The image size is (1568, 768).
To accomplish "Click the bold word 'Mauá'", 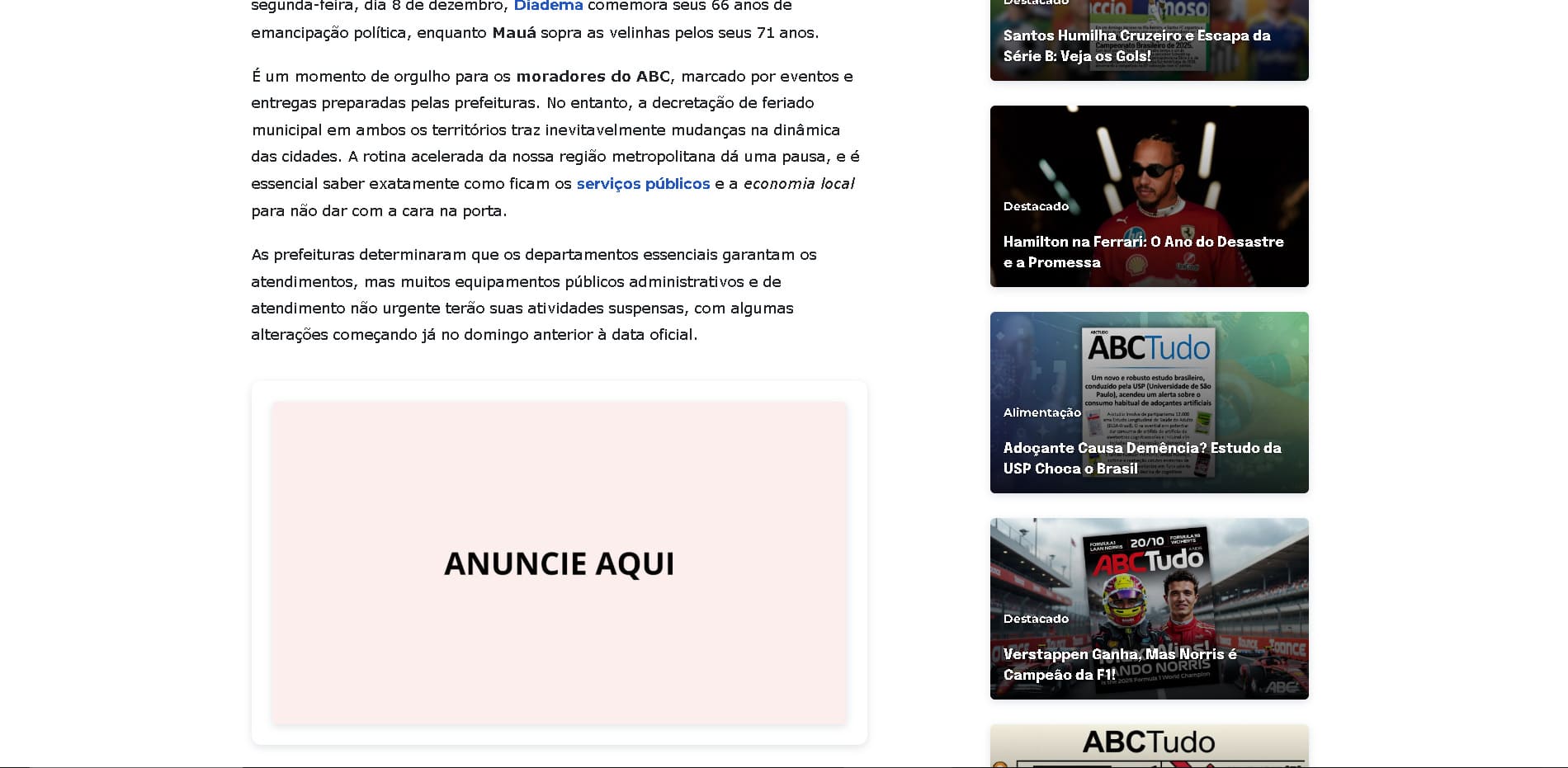I will (x=514, y=33).
